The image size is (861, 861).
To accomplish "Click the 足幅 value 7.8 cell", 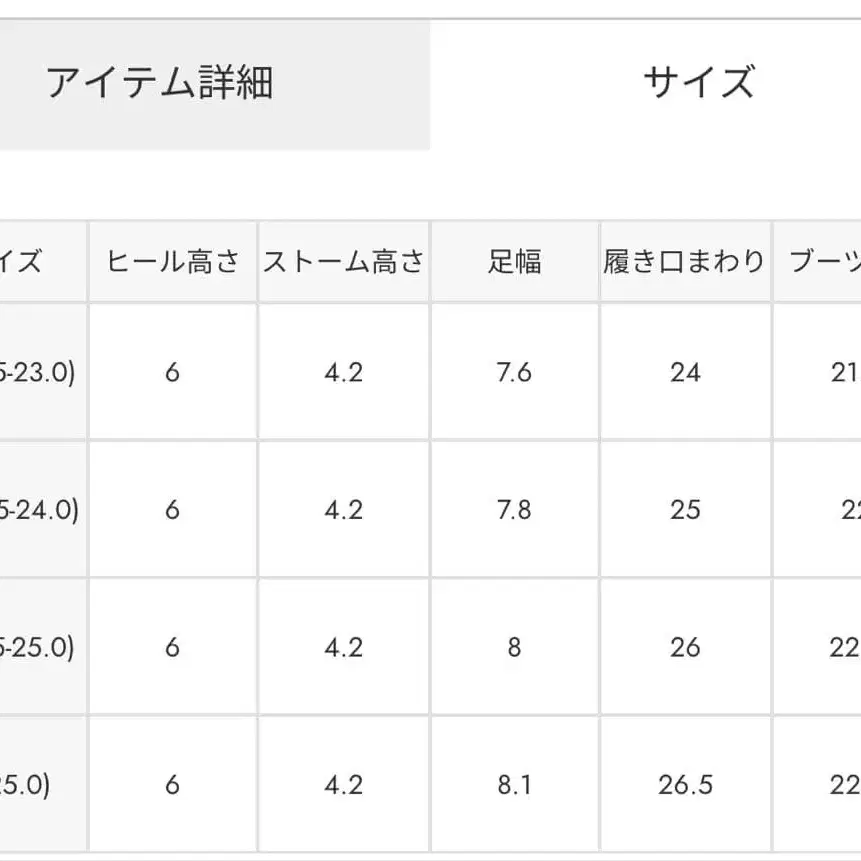I will pos(513,510).
